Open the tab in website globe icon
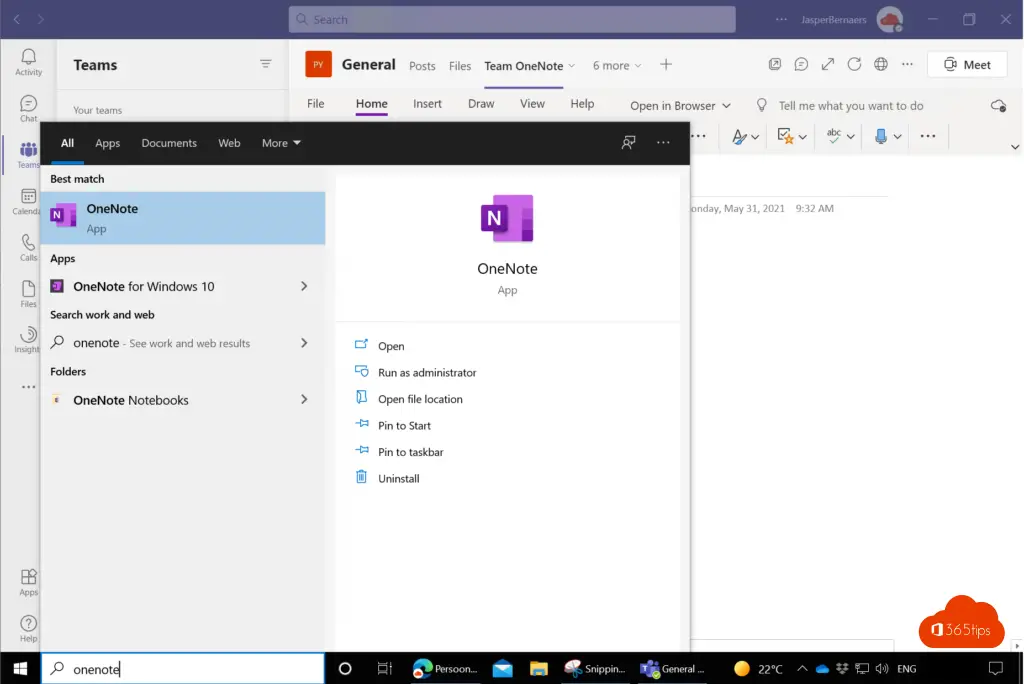Viewport: 1024px width, 684px height. [881, 64]
